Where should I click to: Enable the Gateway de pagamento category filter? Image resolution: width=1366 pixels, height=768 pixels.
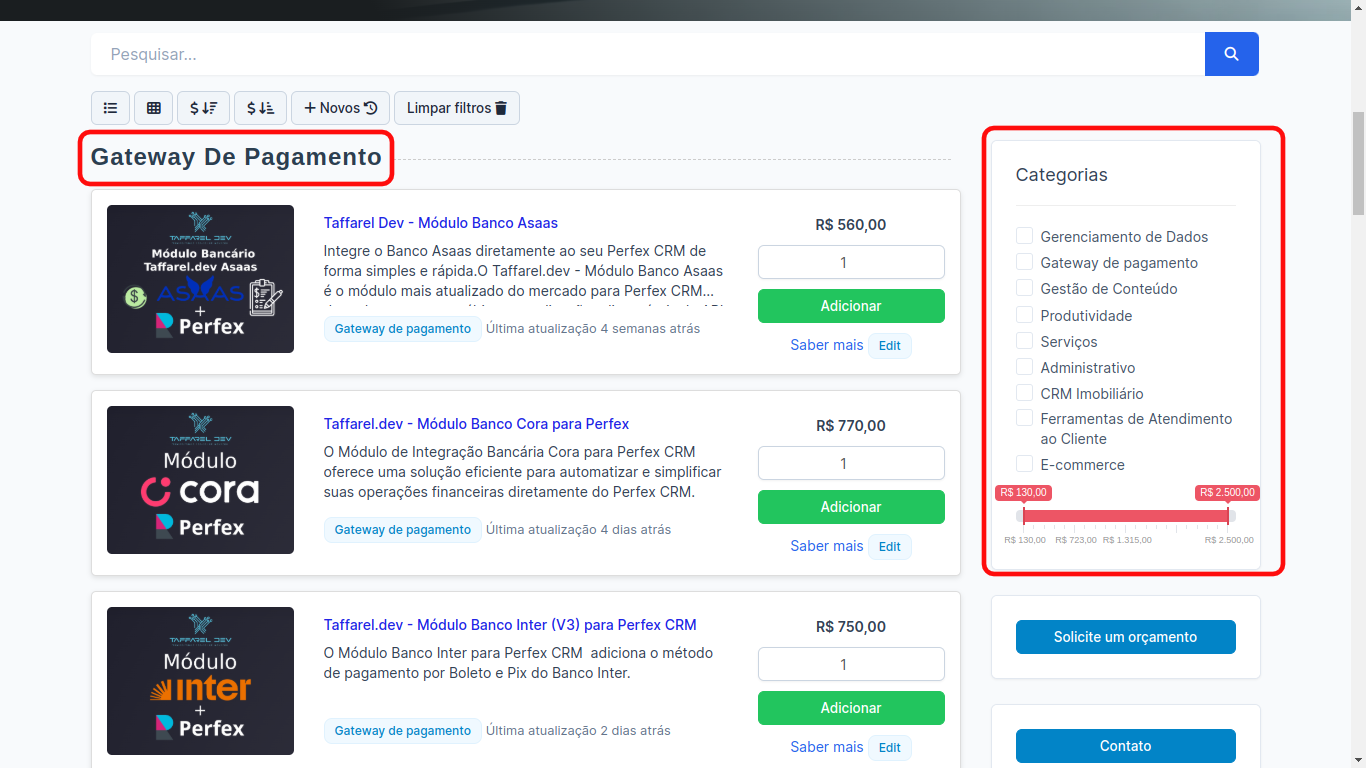[x=1024, y=262]
